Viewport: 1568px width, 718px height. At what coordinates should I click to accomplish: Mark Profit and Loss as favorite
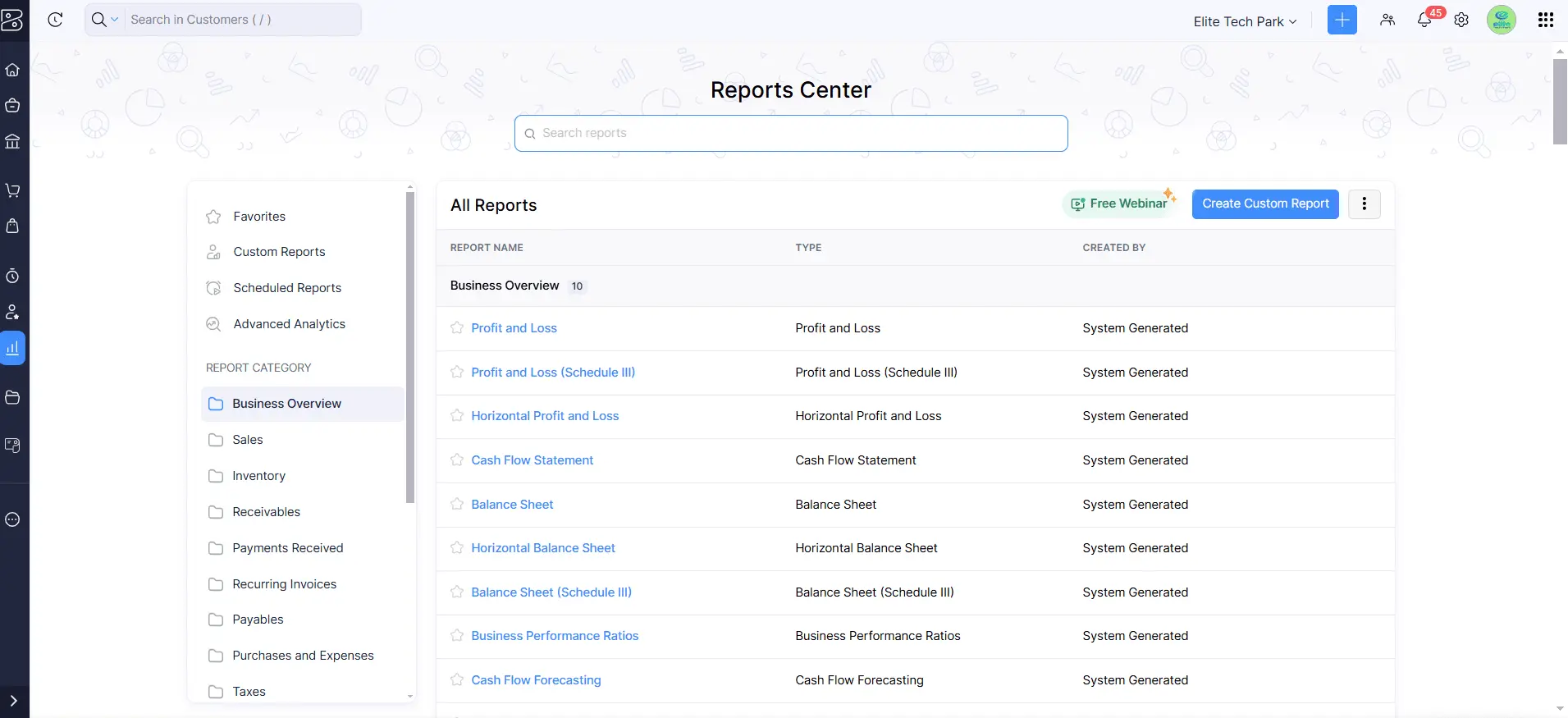pyautogui.click(x=457, y=328)
